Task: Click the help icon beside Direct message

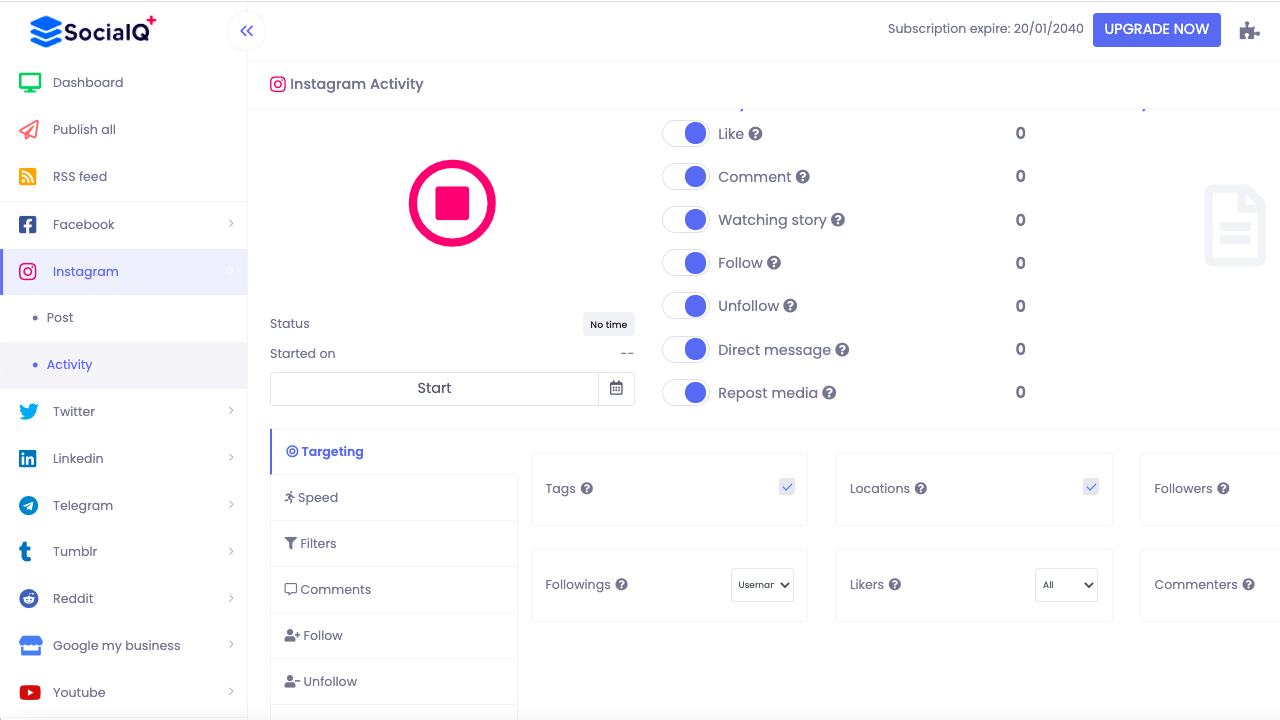Action: click(842, 350)
